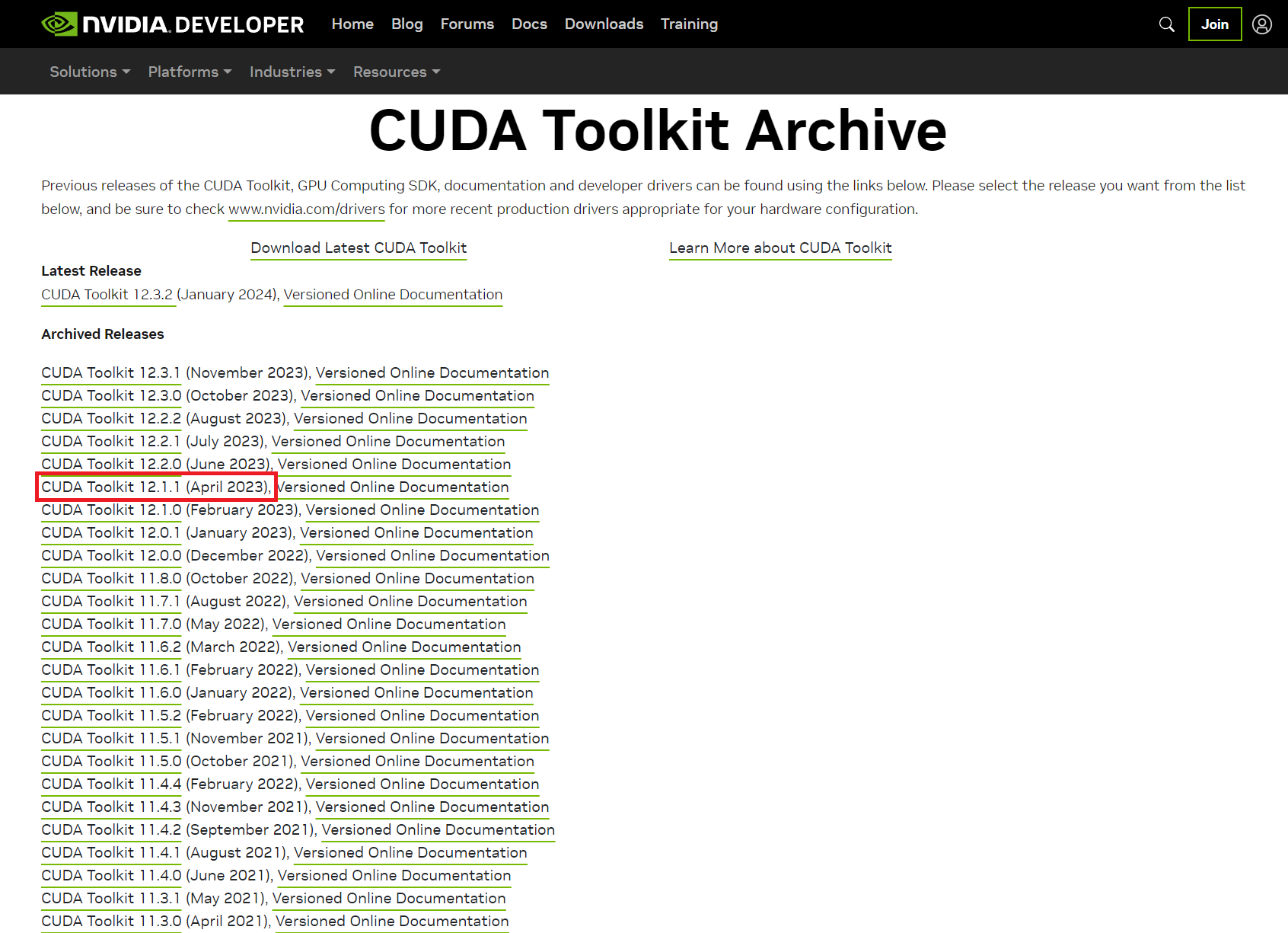Open CUDA Toolkit 11.4.1 link
Screen dimensions: 1288x933
(111, 853)
